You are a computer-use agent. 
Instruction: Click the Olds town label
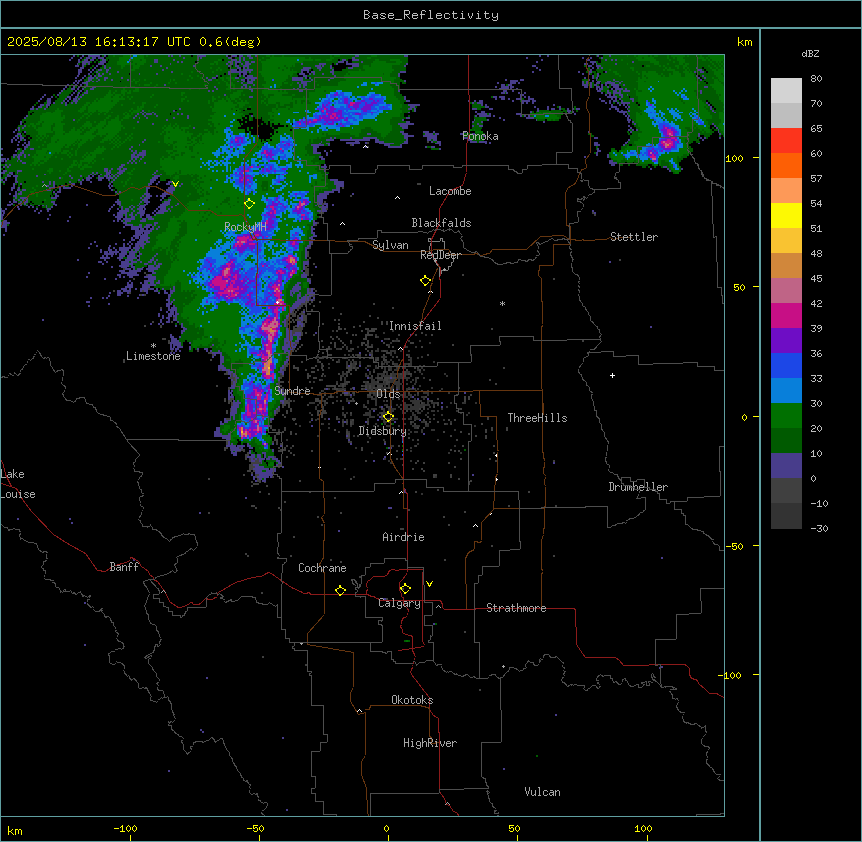[x=388, y=394]
